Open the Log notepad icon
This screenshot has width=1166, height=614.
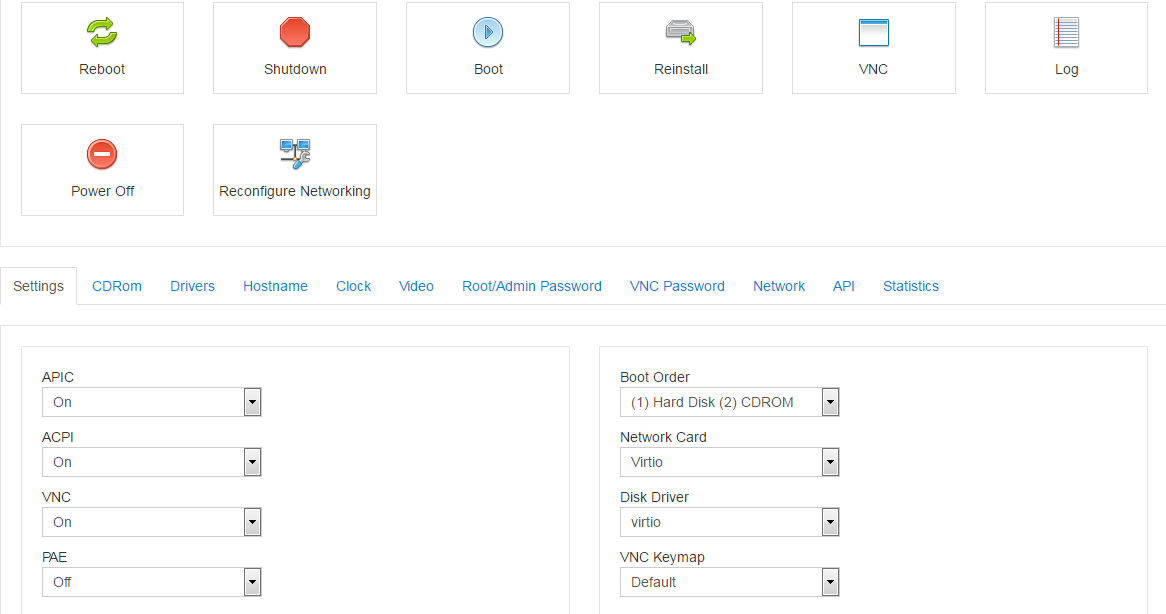point(1066,33)
